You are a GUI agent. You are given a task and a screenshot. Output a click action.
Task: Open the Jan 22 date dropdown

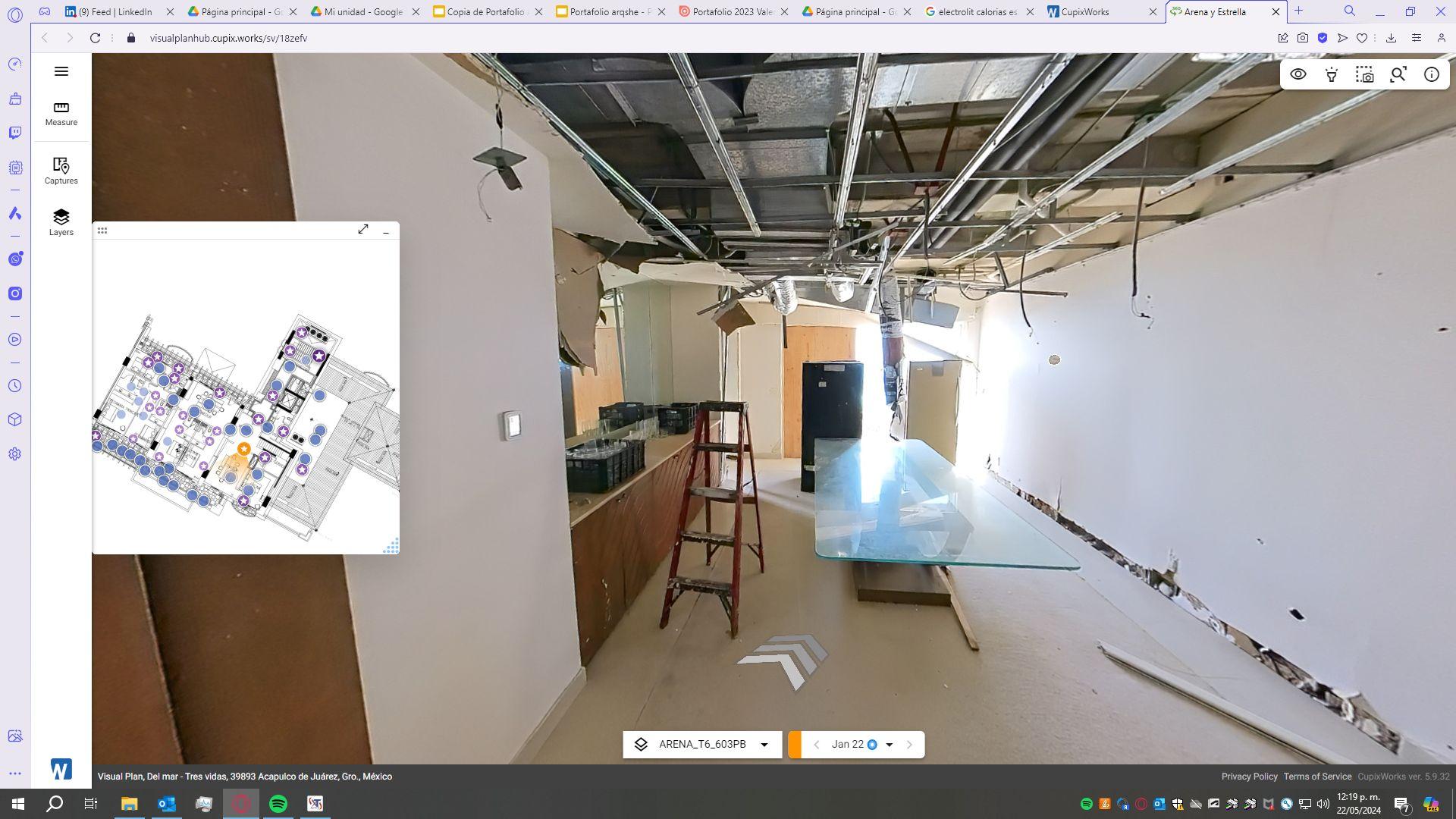(889, 745)
